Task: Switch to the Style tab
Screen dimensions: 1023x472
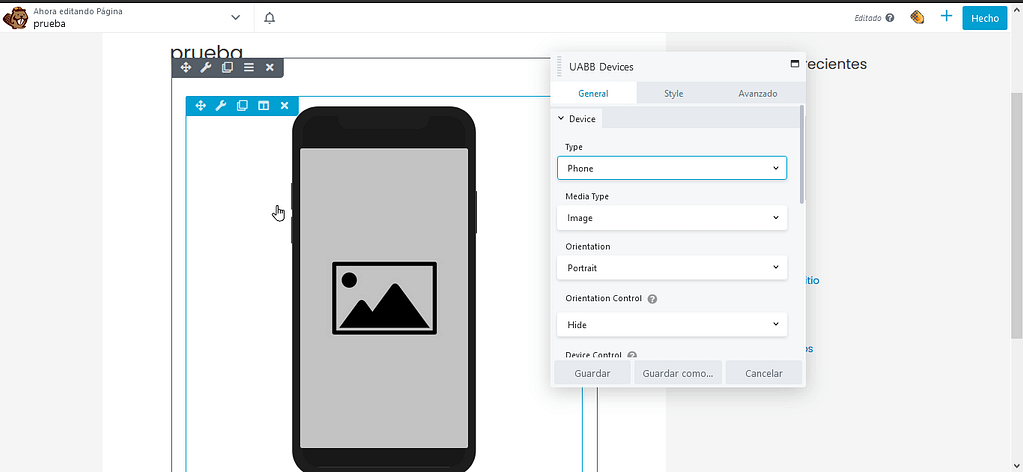Action: point(674,93)
